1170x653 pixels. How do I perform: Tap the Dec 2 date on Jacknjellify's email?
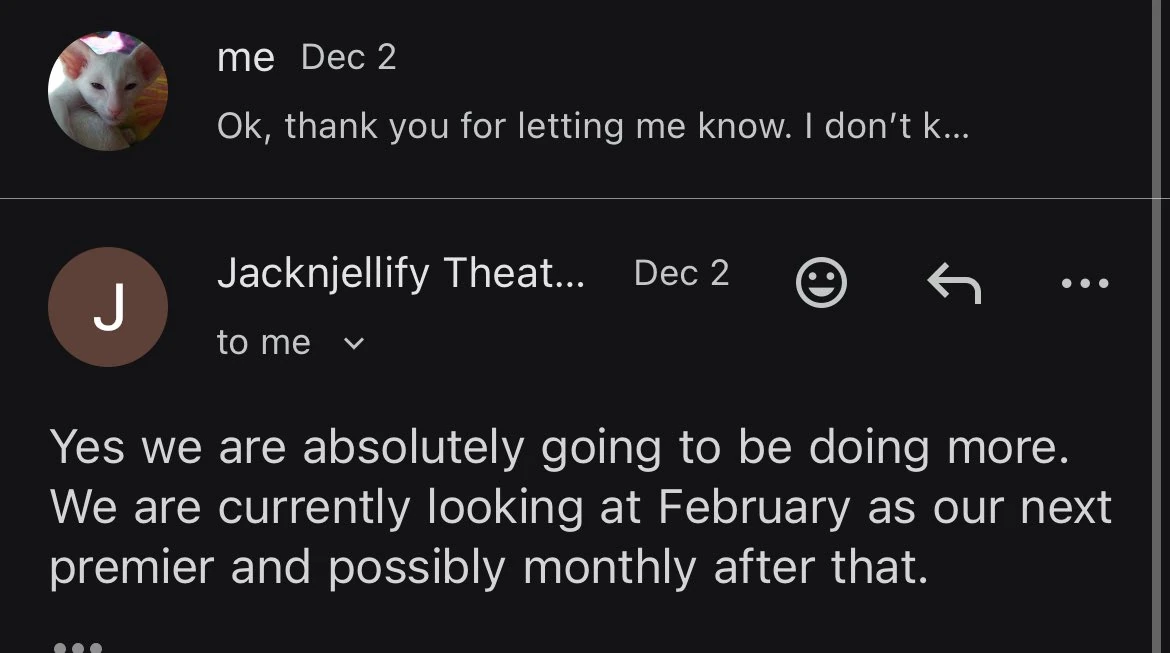(x=681, y=273)
